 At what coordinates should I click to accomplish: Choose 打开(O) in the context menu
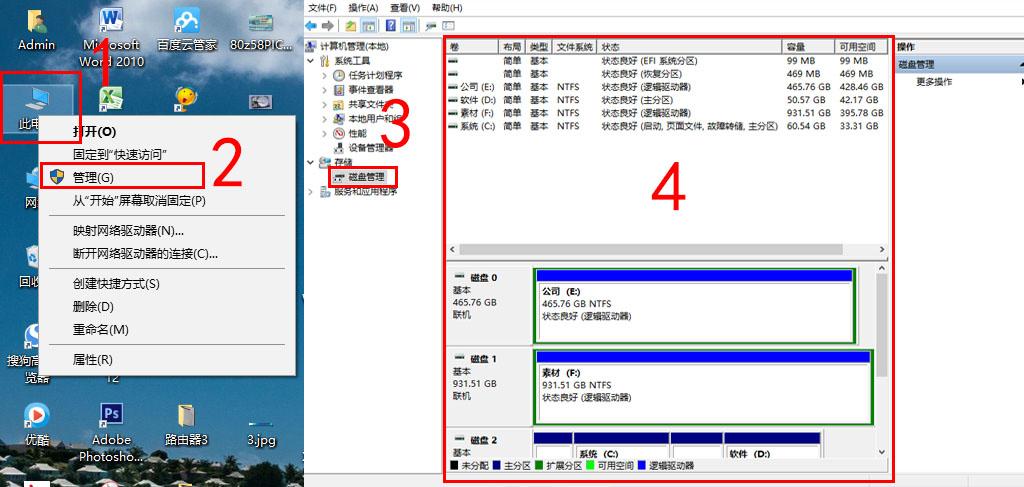point(167,132)
